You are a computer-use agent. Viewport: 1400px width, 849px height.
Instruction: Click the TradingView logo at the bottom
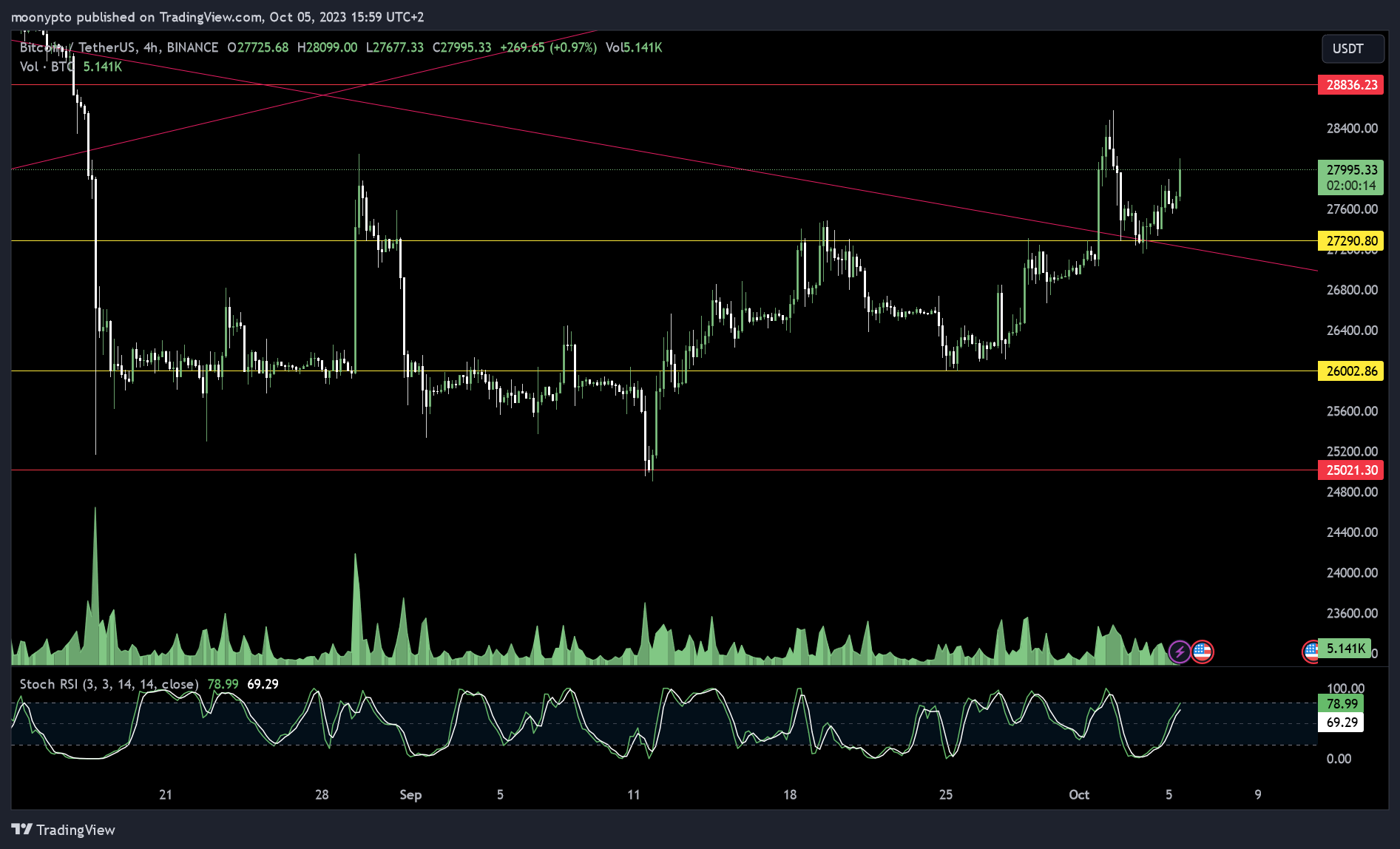tap(64, 830)
